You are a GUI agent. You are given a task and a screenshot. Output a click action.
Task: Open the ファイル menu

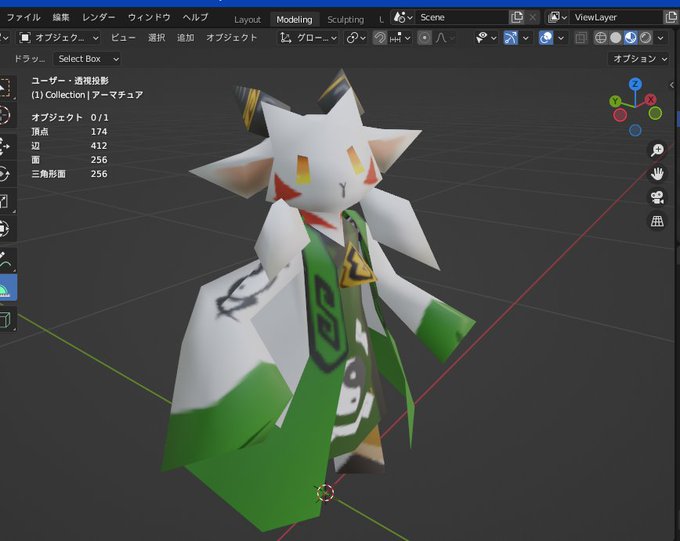[23, 17]
